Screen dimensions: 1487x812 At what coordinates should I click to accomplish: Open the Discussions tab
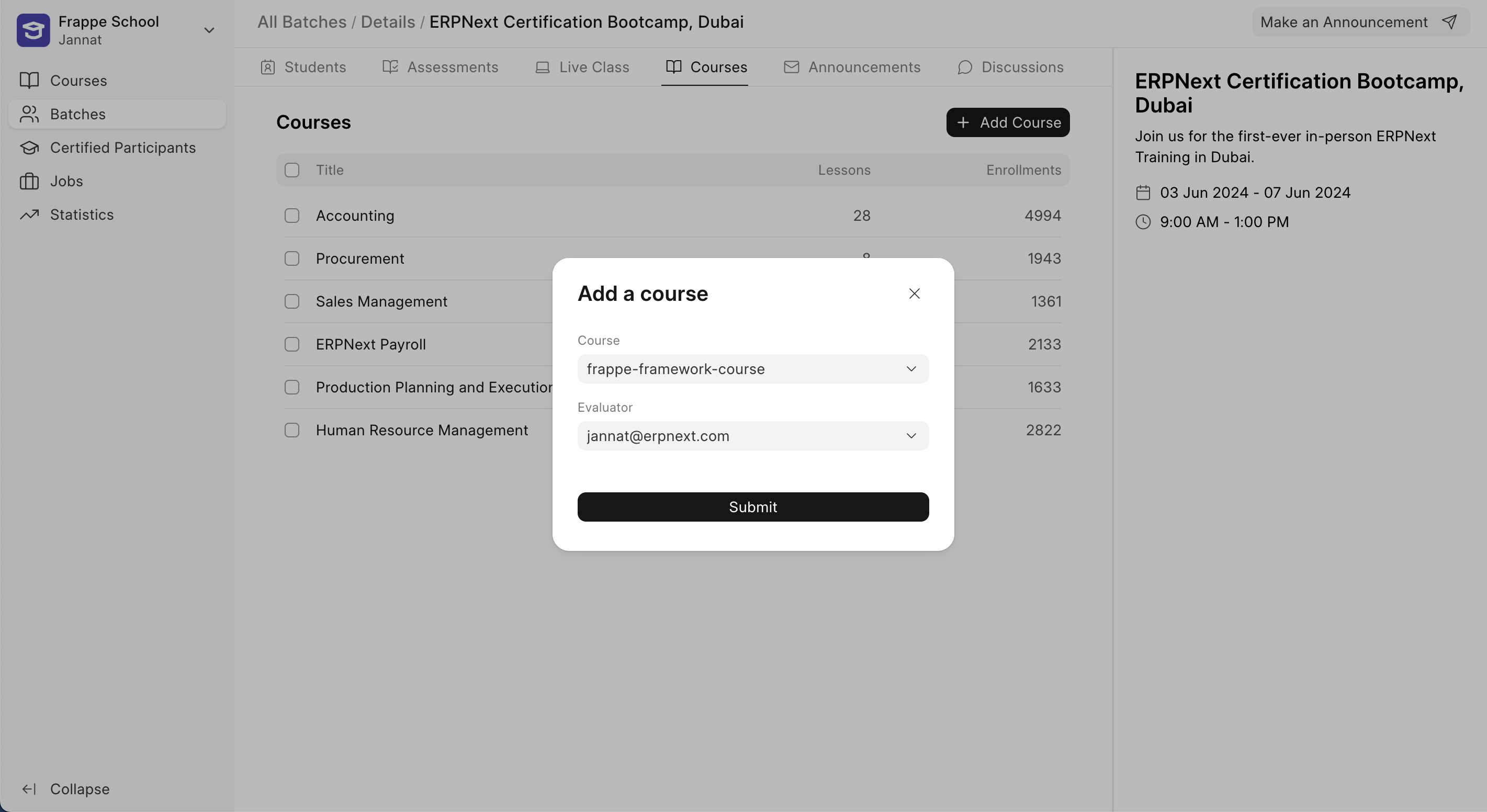coord(1010,67)
